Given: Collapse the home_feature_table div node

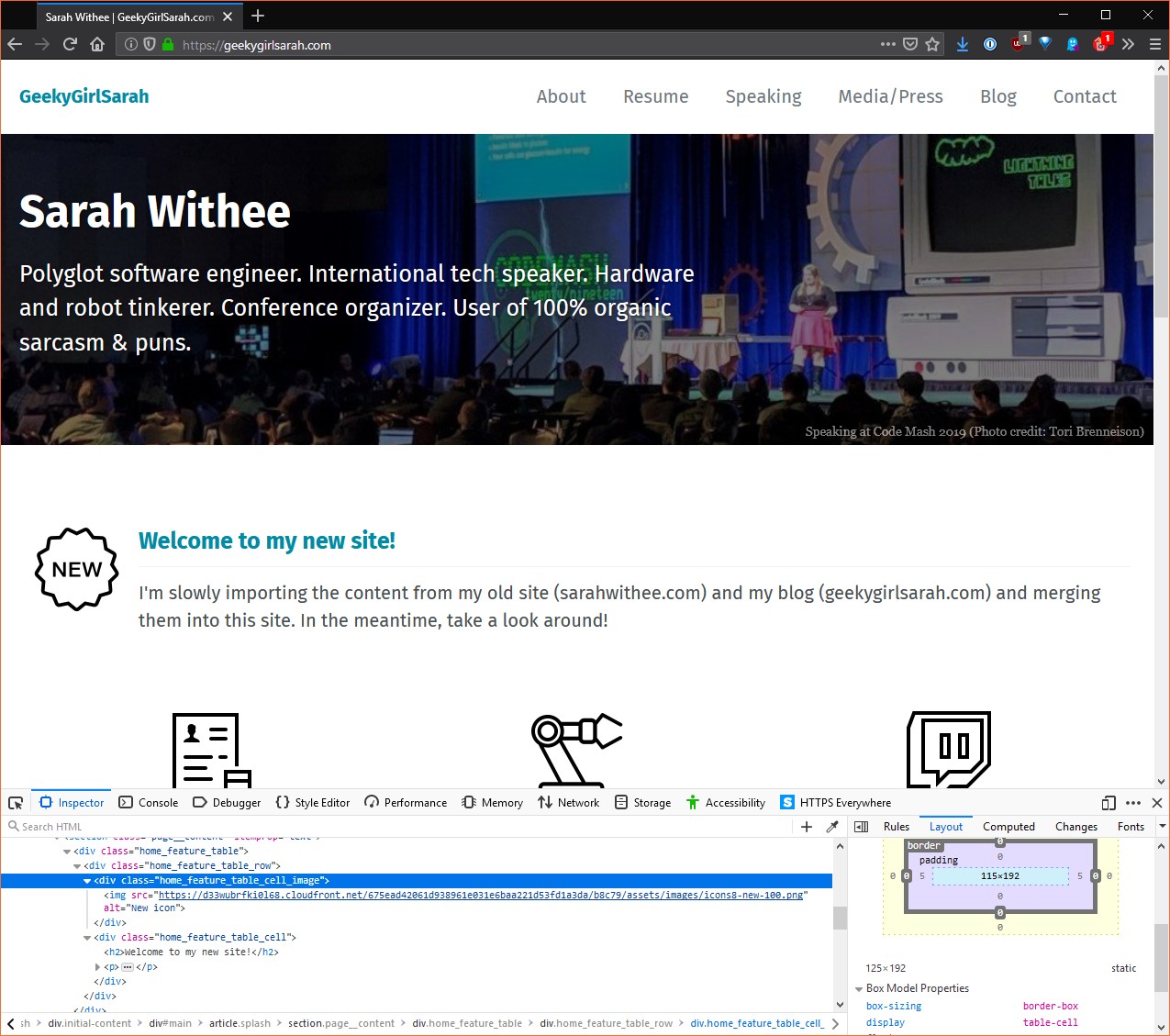Looking at the screenshot, I should (x=67, y=852).
